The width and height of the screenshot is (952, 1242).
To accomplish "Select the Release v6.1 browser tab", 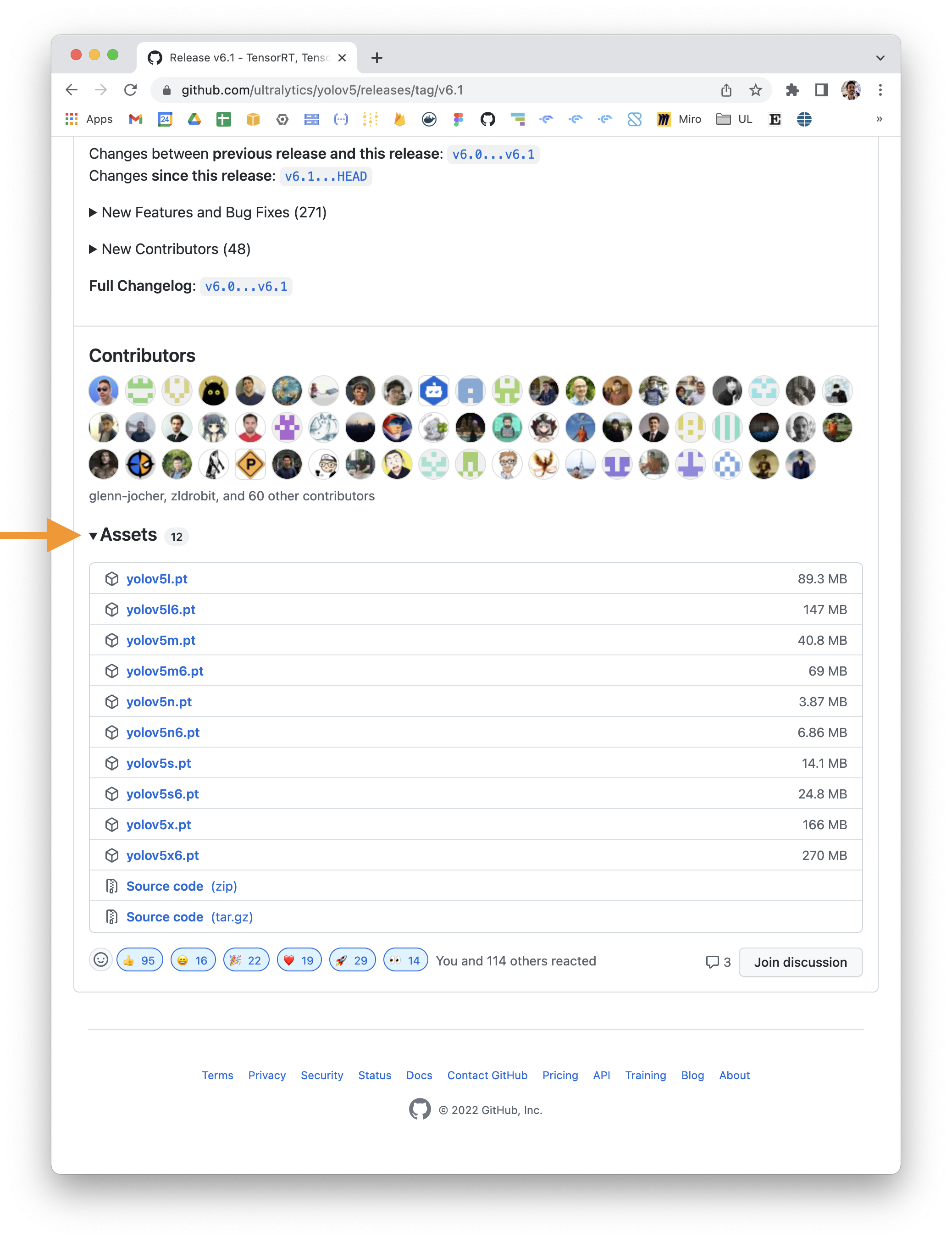I will pos(247,58).
